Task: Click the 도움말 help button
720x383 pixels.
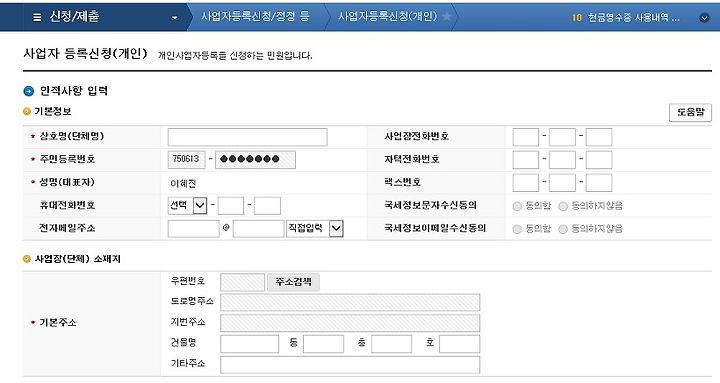Action: tap(690, 113)
